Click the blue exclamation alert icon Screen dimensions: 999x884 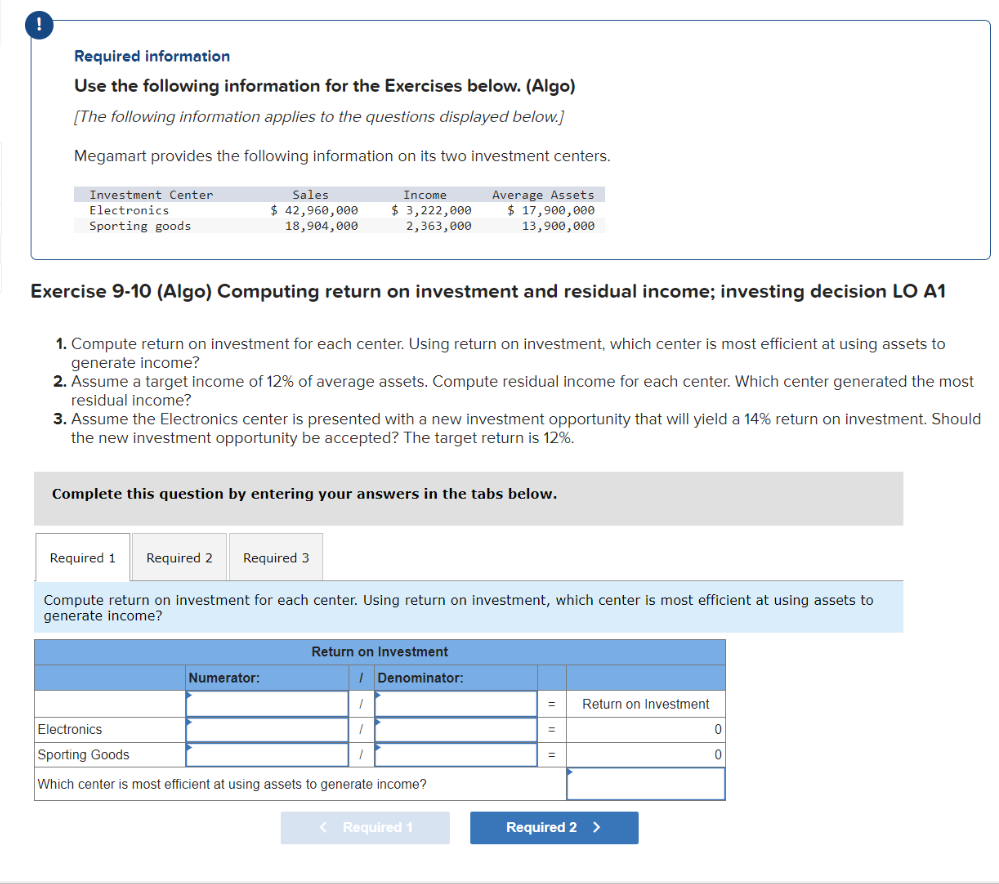point(40,25)
